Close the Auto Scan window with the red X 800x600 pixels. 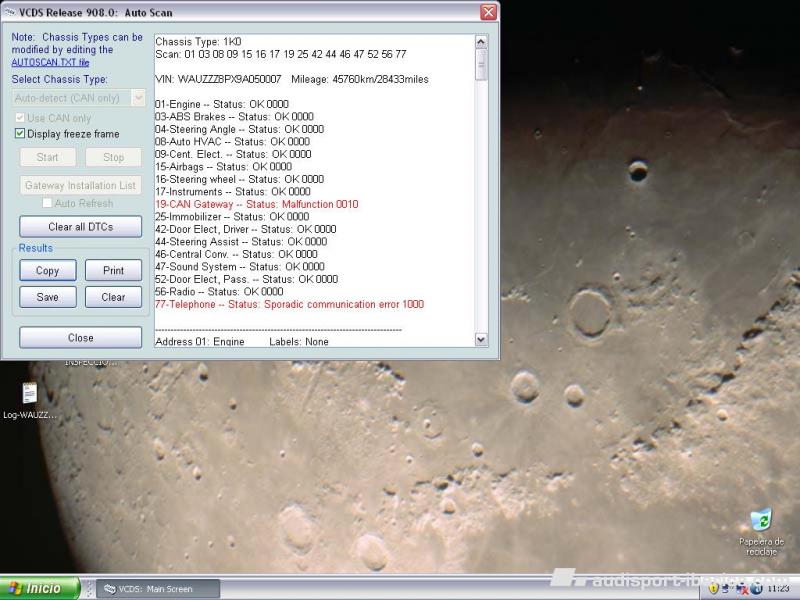tap(488, 12)
